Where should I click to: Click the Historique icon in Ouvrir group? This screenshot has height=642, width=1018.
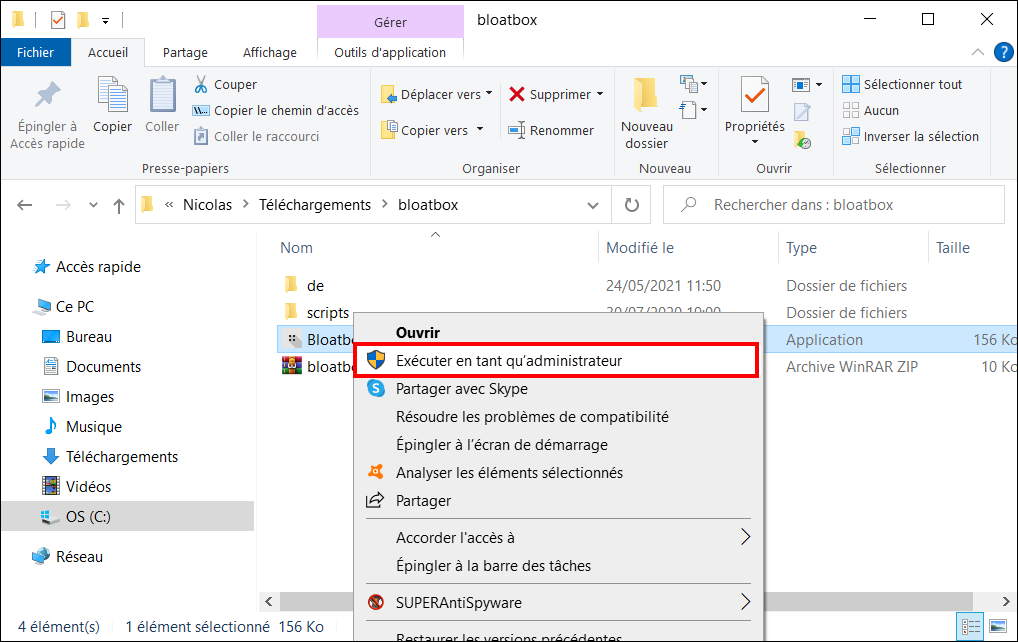802,139
